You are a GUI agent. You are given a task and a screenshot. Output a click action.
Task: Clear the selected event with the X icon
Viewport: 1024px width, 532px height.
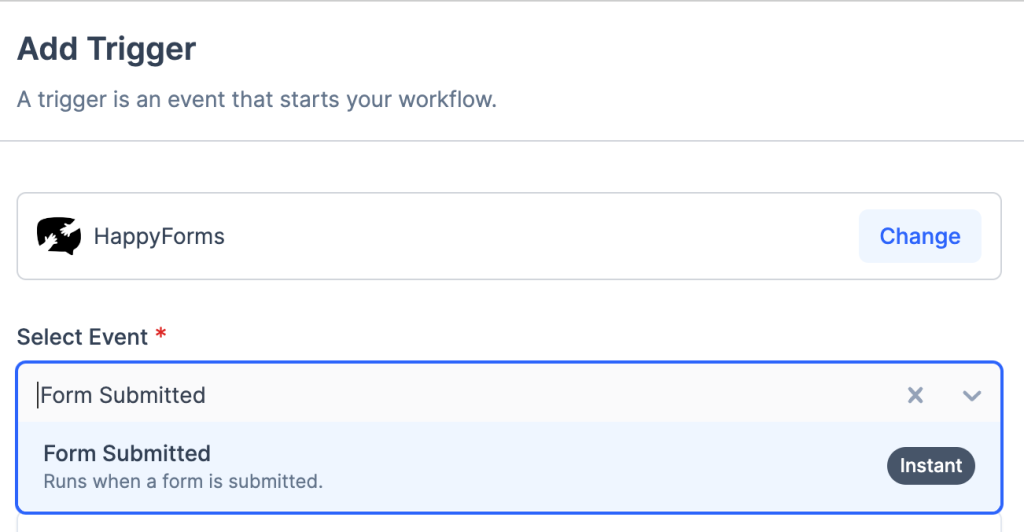coord(915,395)
